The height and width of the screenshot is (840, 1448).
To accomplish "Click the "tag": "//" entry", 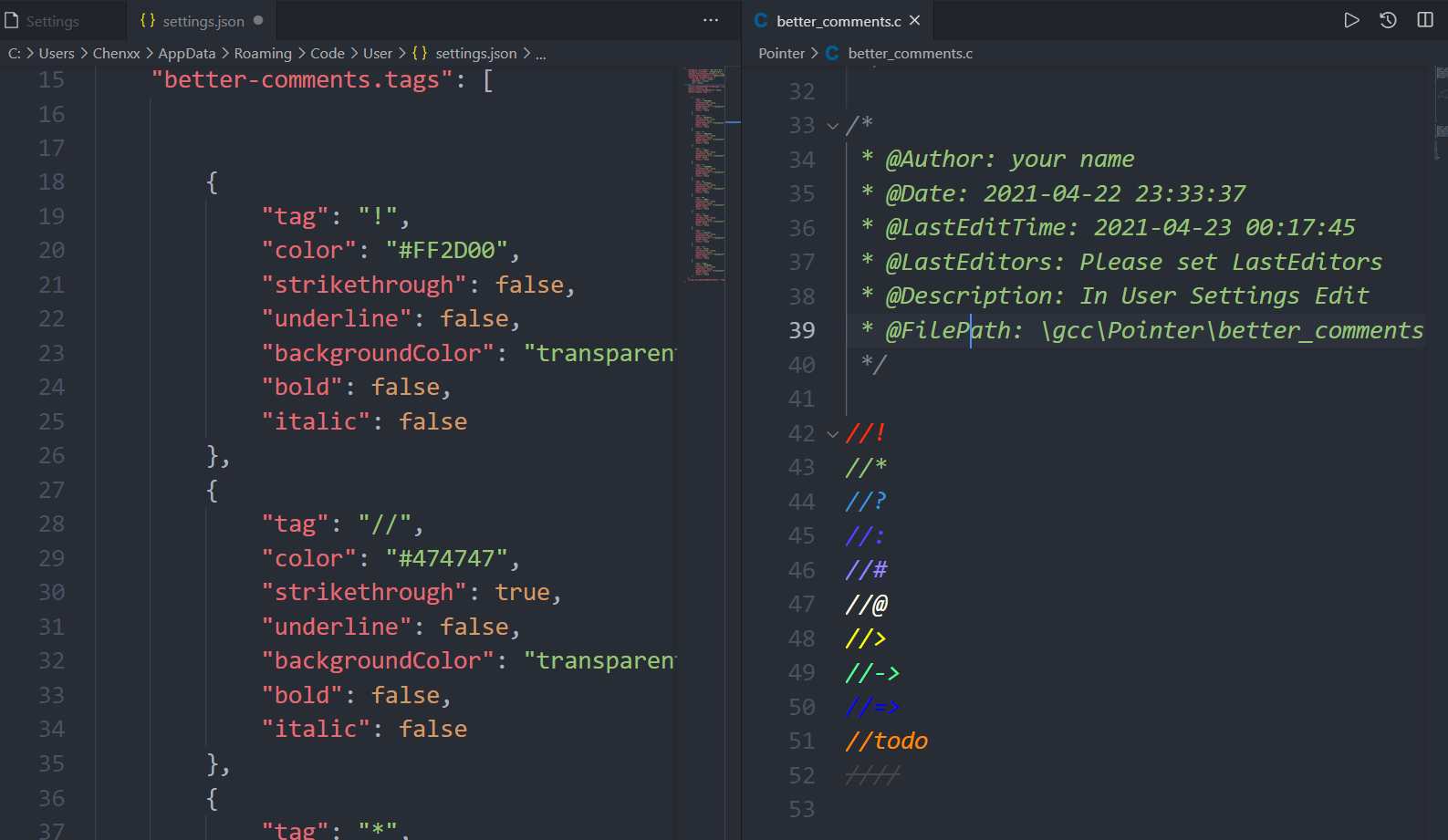I will coord(342,524).
